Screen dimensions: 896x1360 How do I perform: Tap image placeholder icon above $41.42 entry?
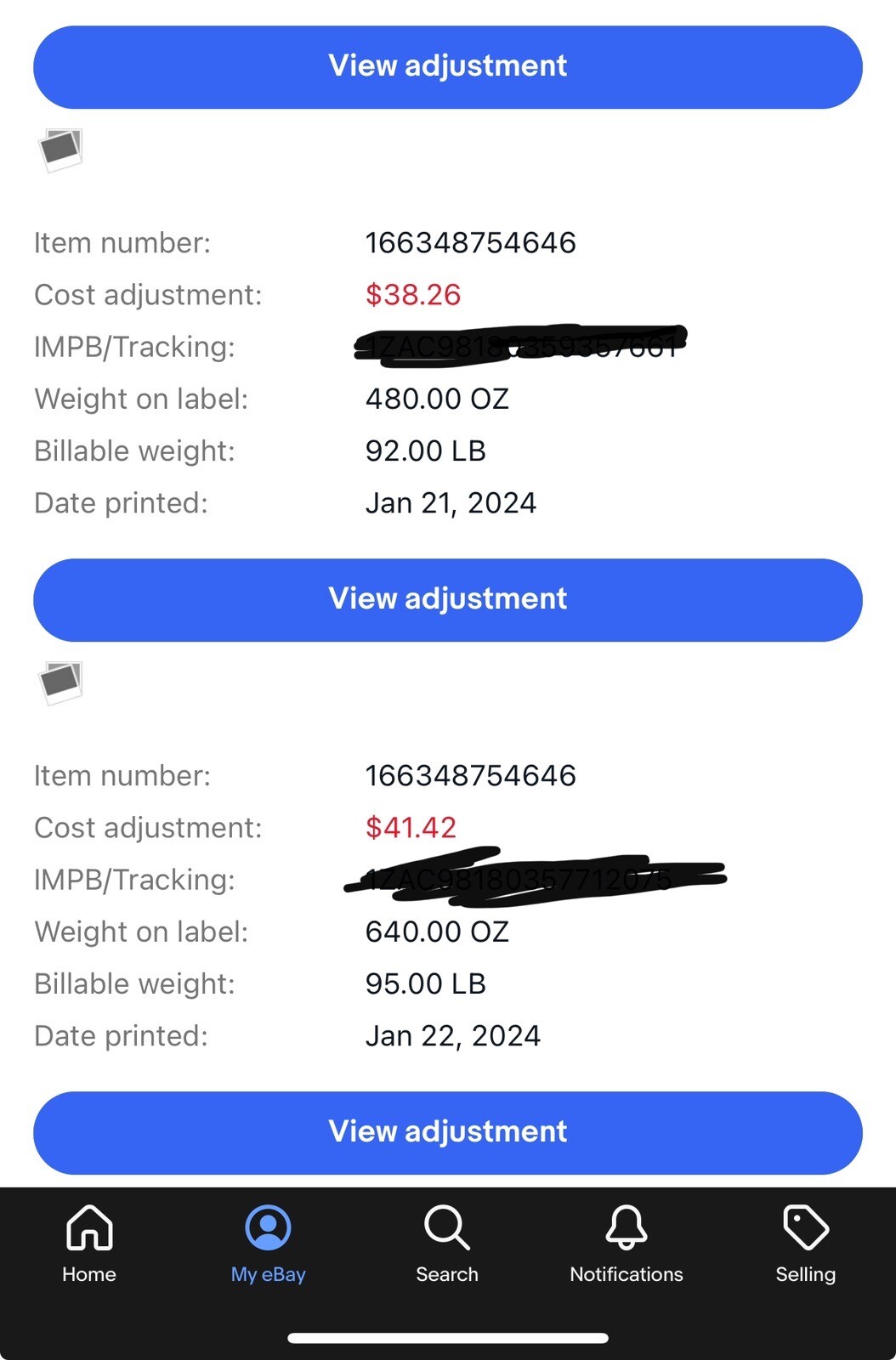click(60, 683)
